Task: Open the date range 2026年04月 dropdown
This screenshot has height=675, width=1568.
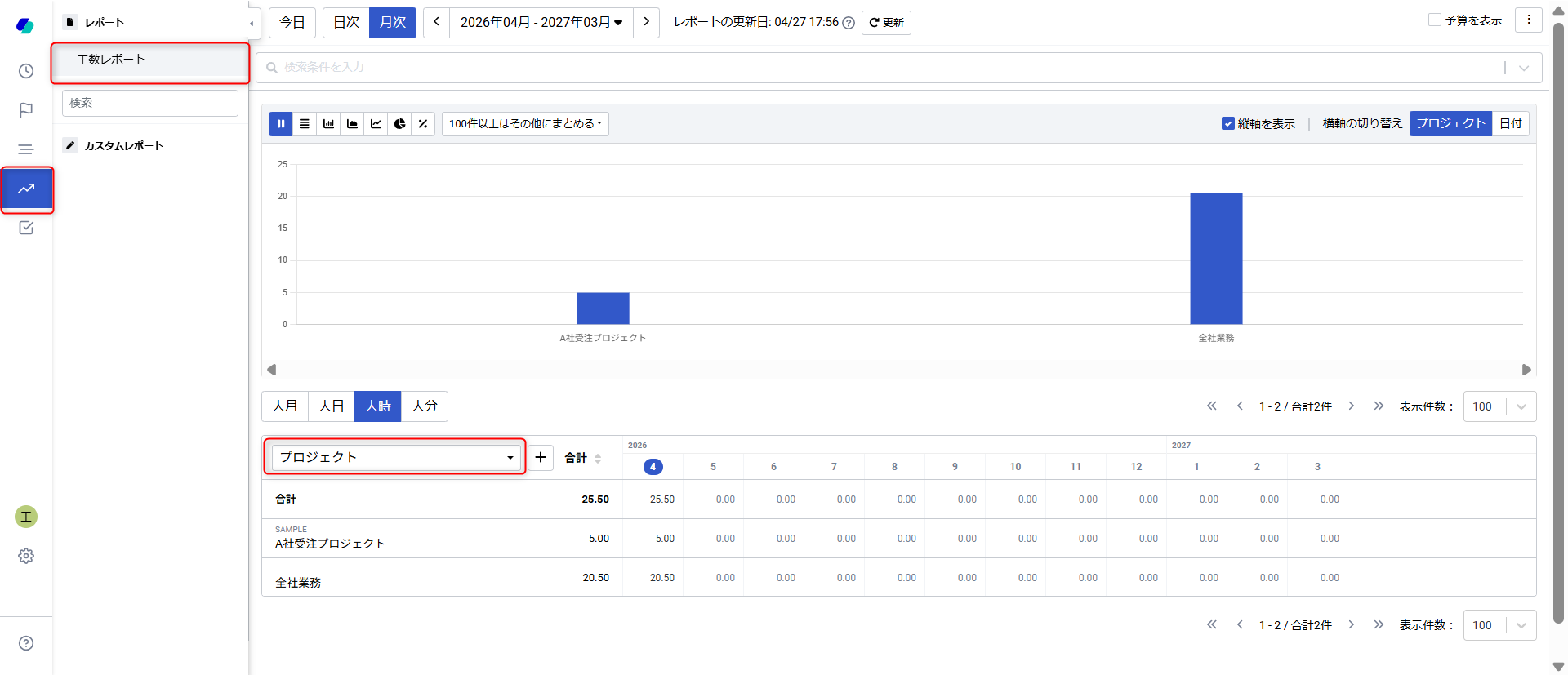Action: tap(541, 22)
